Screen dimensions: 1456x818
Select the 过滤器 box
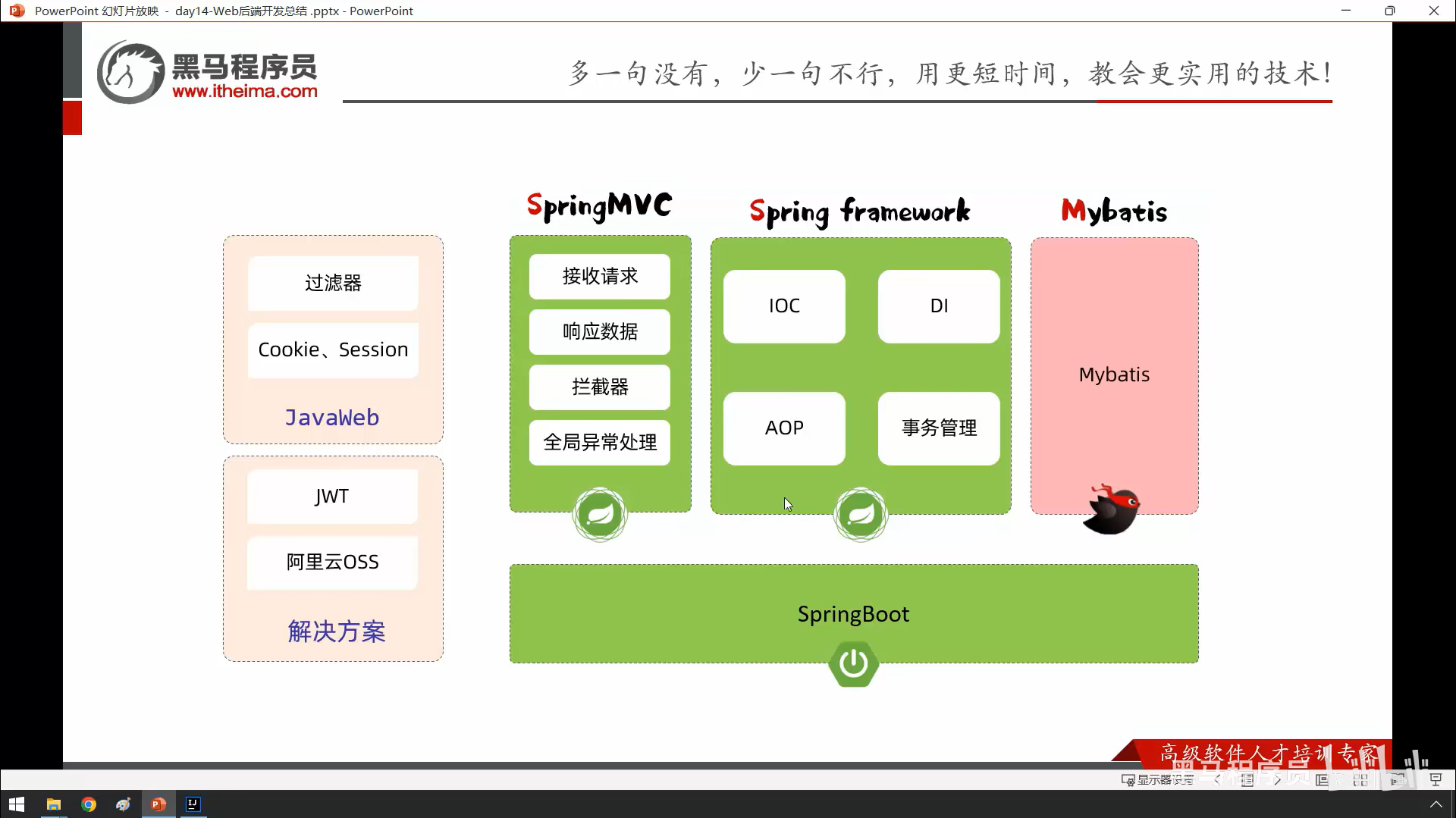(333, 283)
